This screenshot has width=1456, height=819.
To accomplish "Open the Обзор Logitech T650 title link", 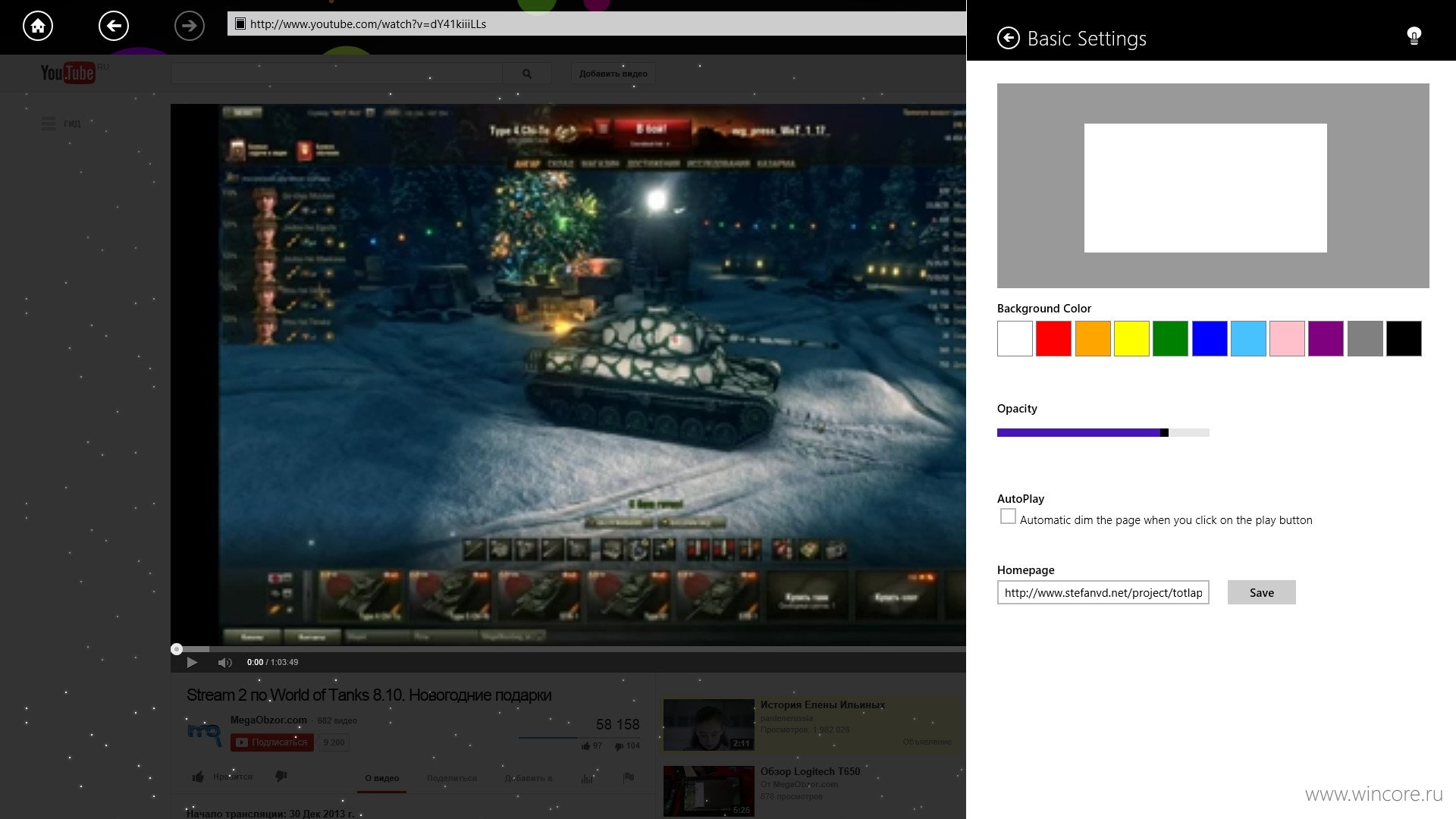I will [810, 771].
